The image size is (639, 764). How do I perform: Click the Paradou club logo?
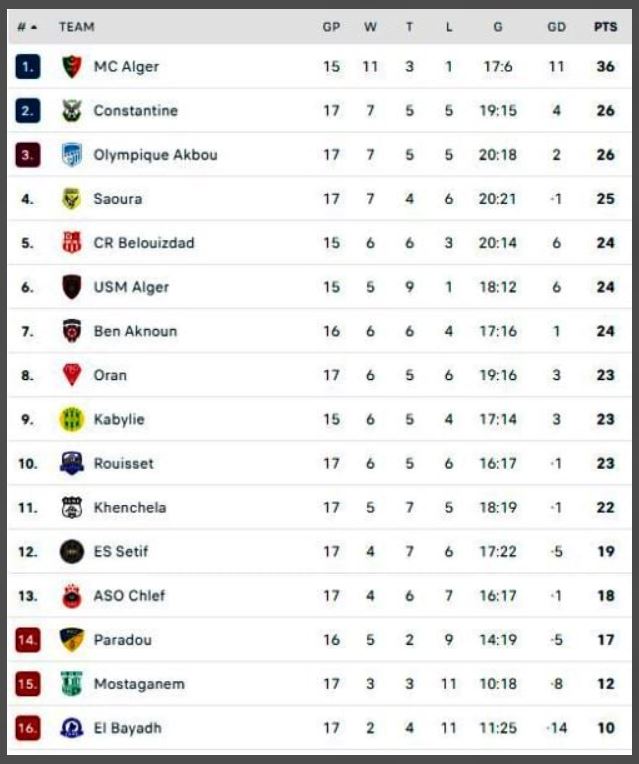[72, 640]
